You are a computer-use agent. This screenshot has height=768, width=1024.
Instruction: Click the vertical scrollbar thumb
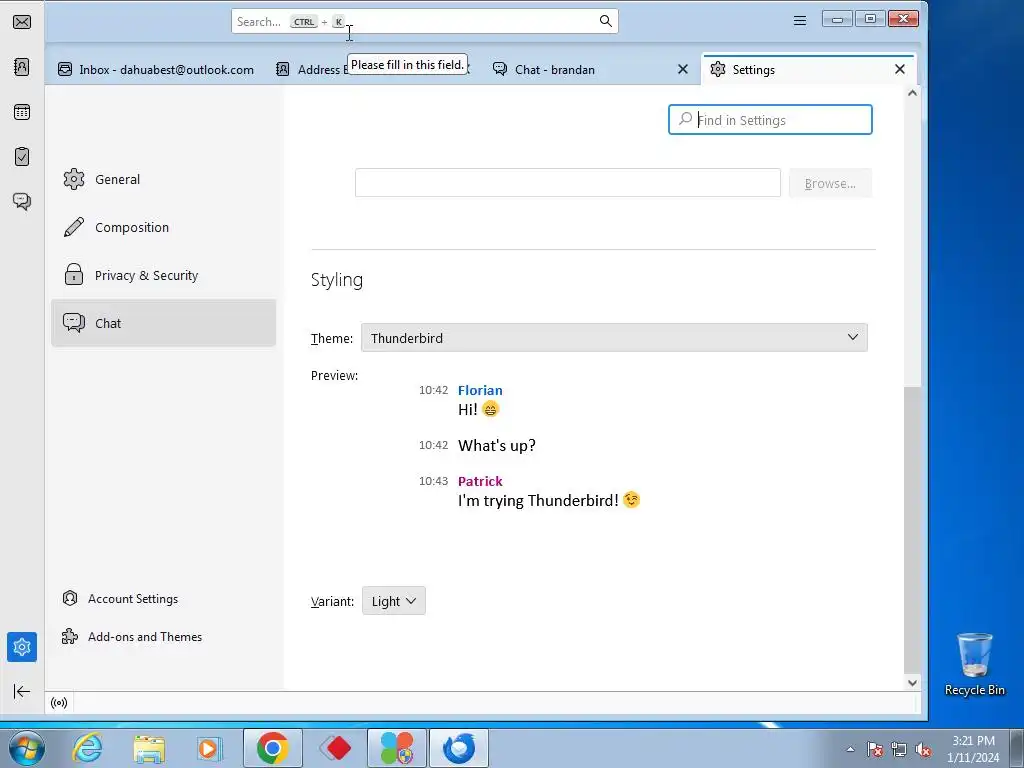912,529
